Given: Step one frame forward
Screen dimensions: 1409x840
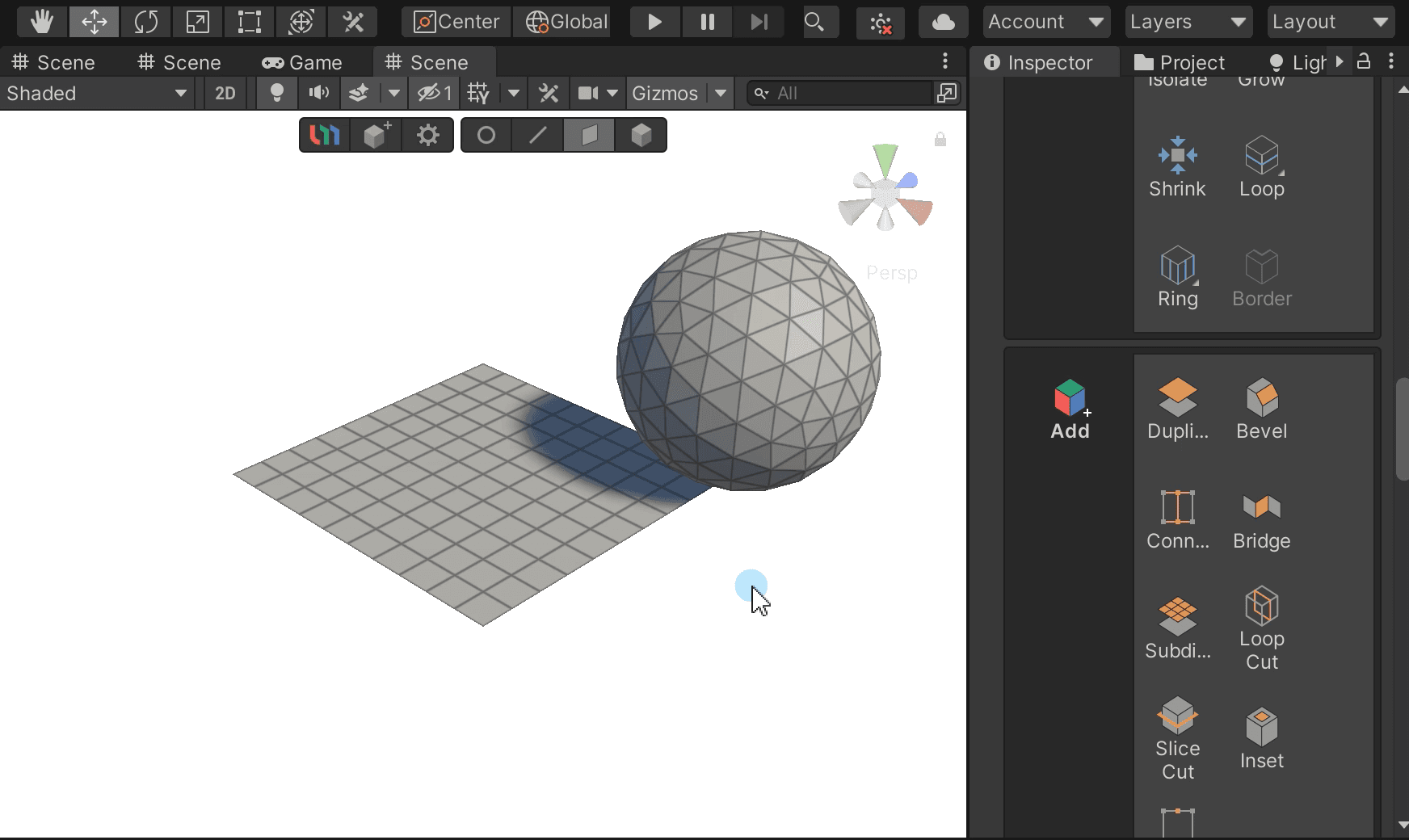Looking at the screenshot, I should click(759, 22).
